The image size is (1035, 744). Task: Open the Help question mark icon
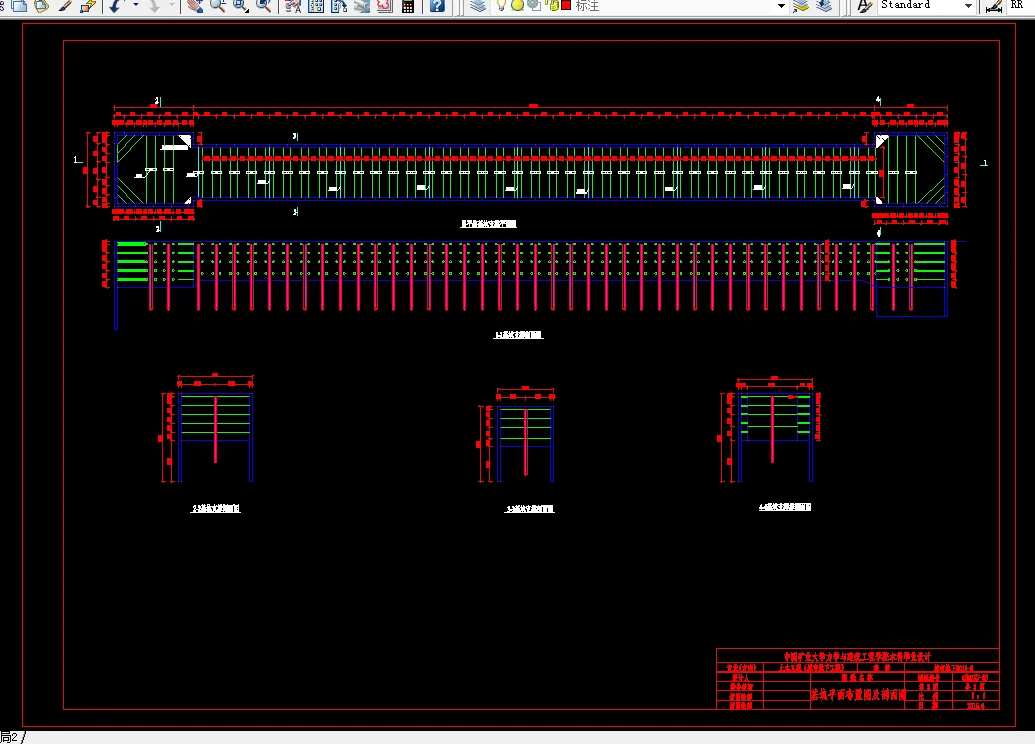click(437, 6)
